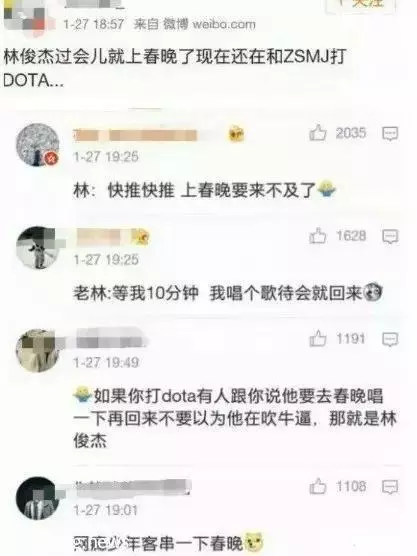The width and height of the screenshot is (417, 556).
Task: Like the comment with 1108 likes
Action: [x=318, y=486]
